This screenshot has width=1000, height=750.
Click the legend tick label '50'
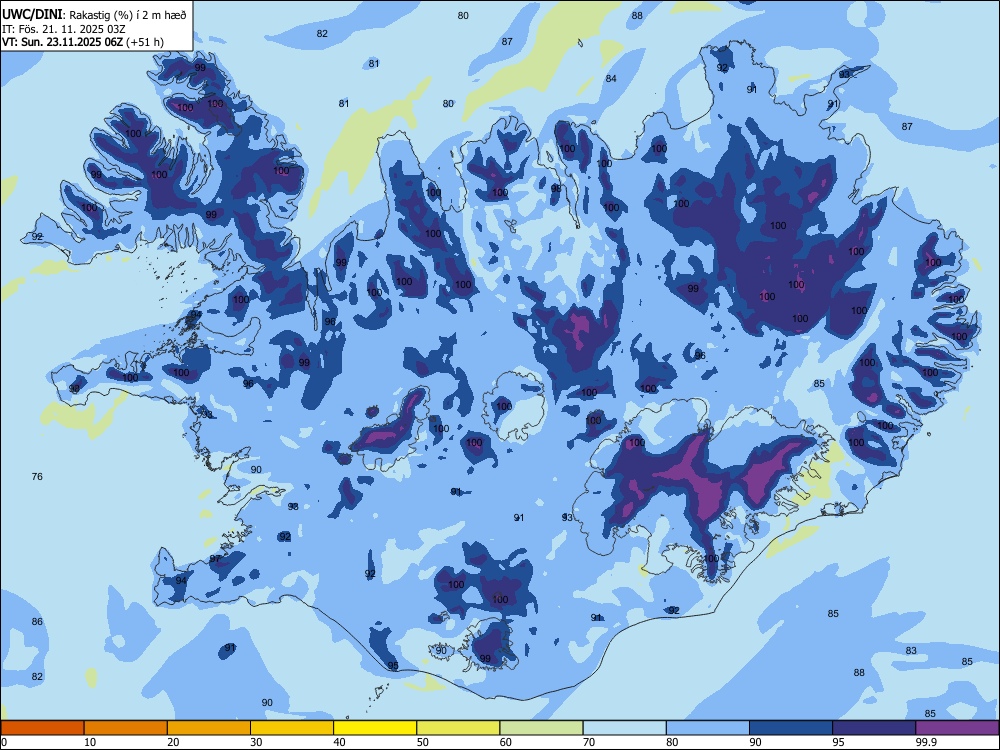click(423, 742)
